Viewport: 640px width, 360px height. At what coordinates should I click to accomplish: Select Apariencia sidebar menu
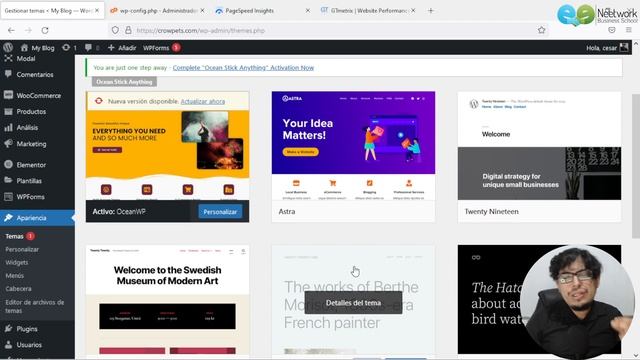coord(37,218)
